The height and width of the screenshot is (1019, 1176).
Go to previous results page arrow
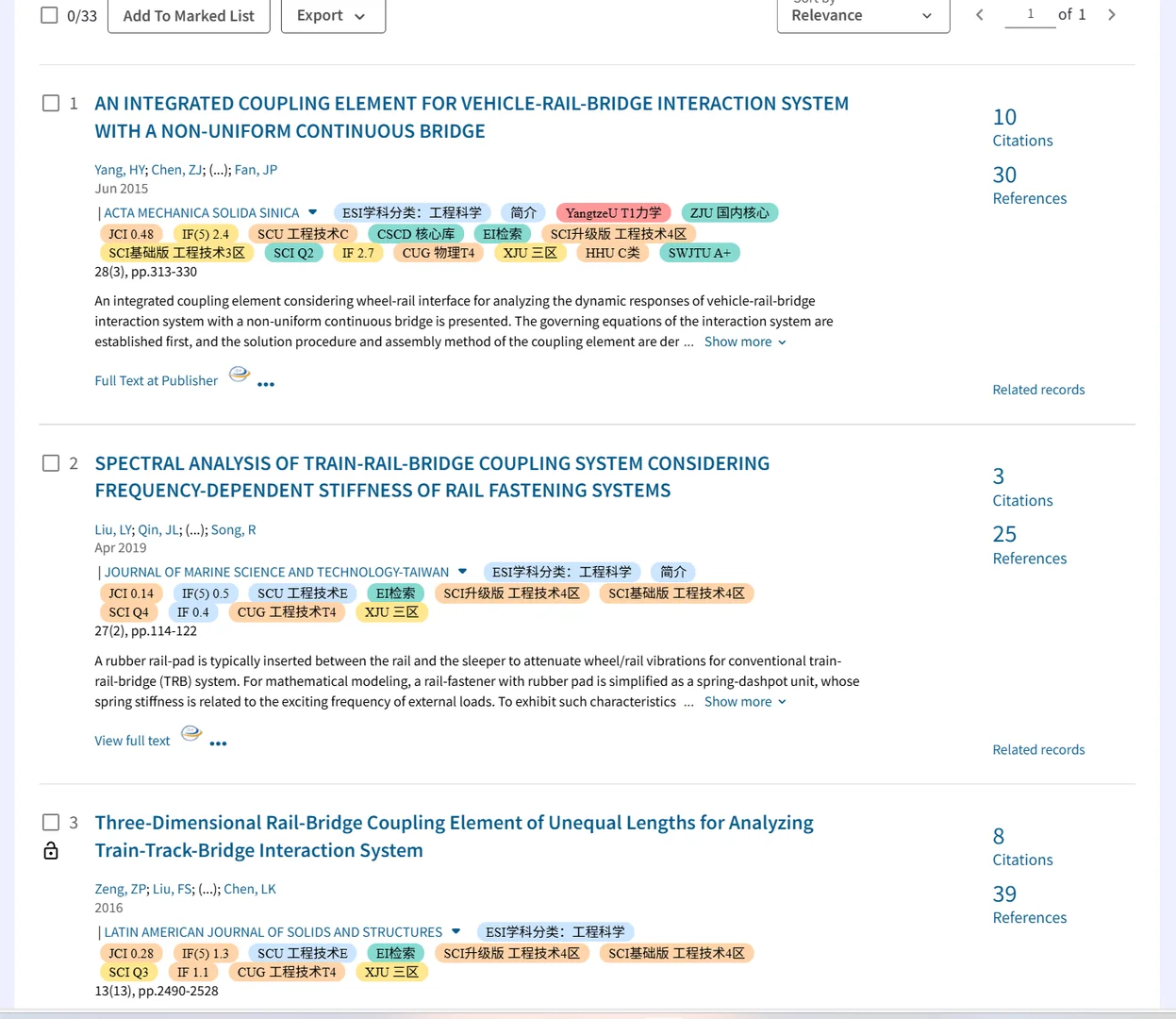[x=980, y=14]
